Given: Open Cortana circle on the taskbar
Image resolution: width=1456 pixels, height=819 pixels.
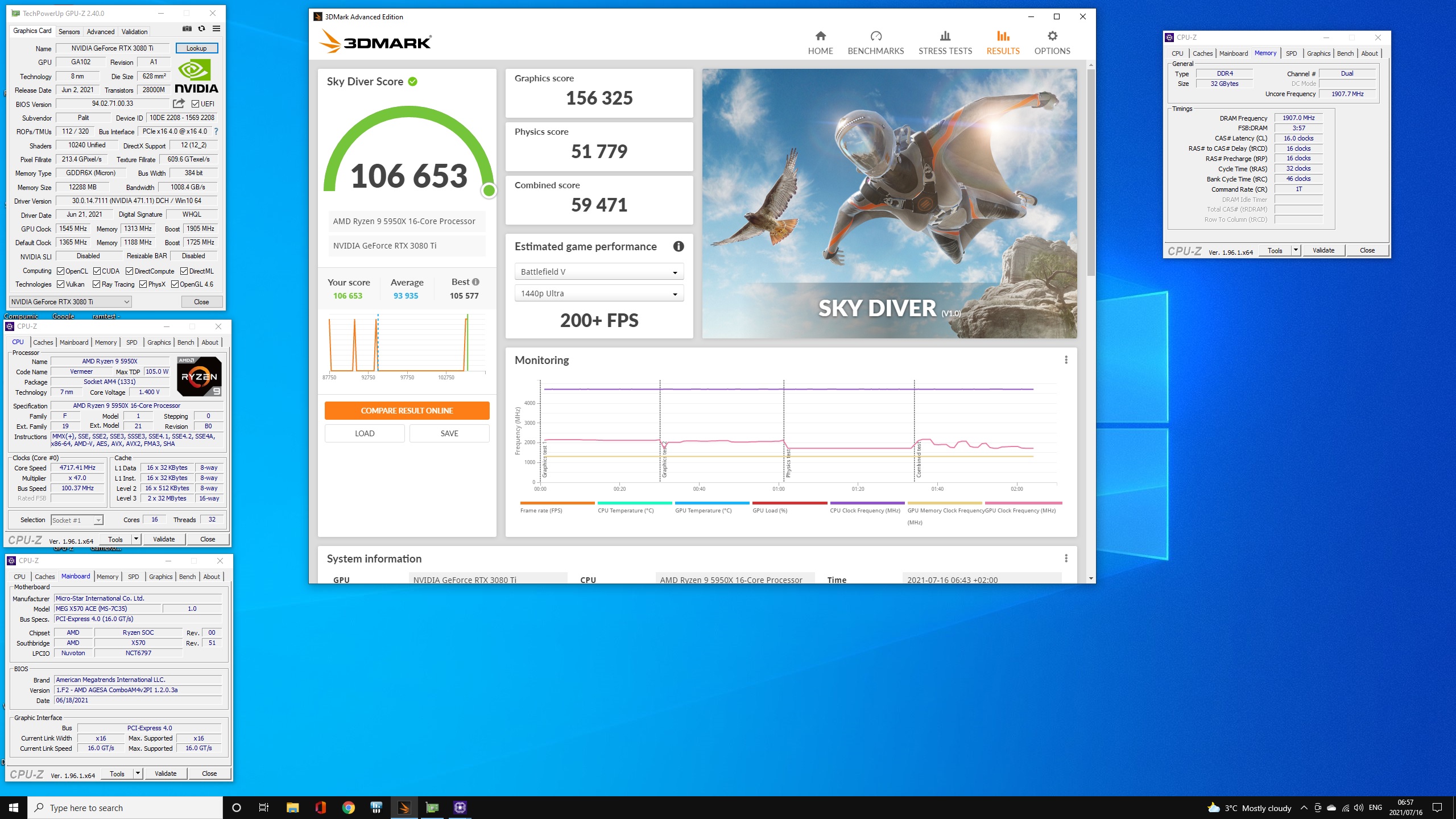Looking at the screenshot, I should point(237,808).
